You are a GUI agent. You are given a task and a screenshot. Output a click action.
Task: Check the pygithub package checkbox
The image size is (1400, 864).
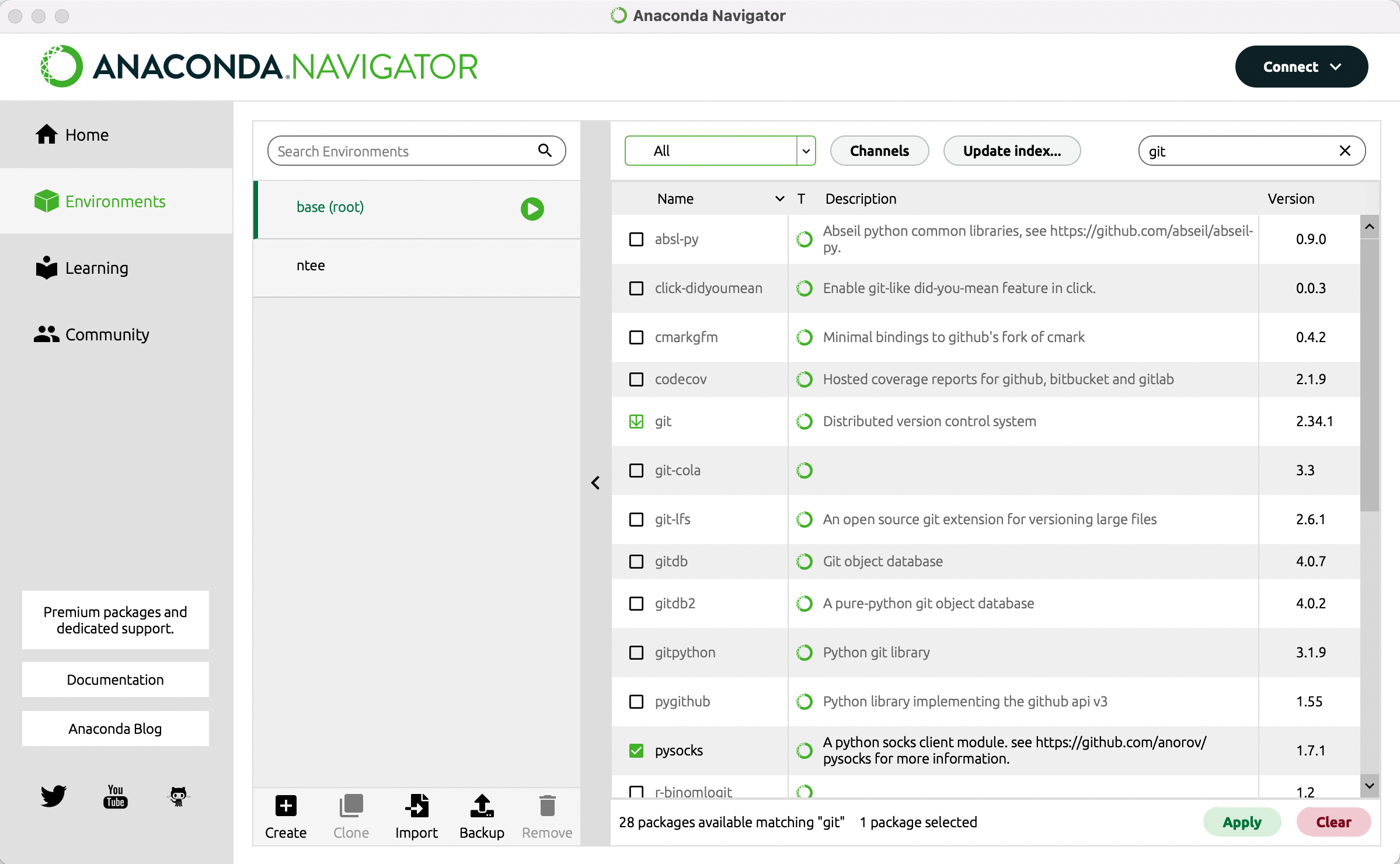tap(636, 702)
